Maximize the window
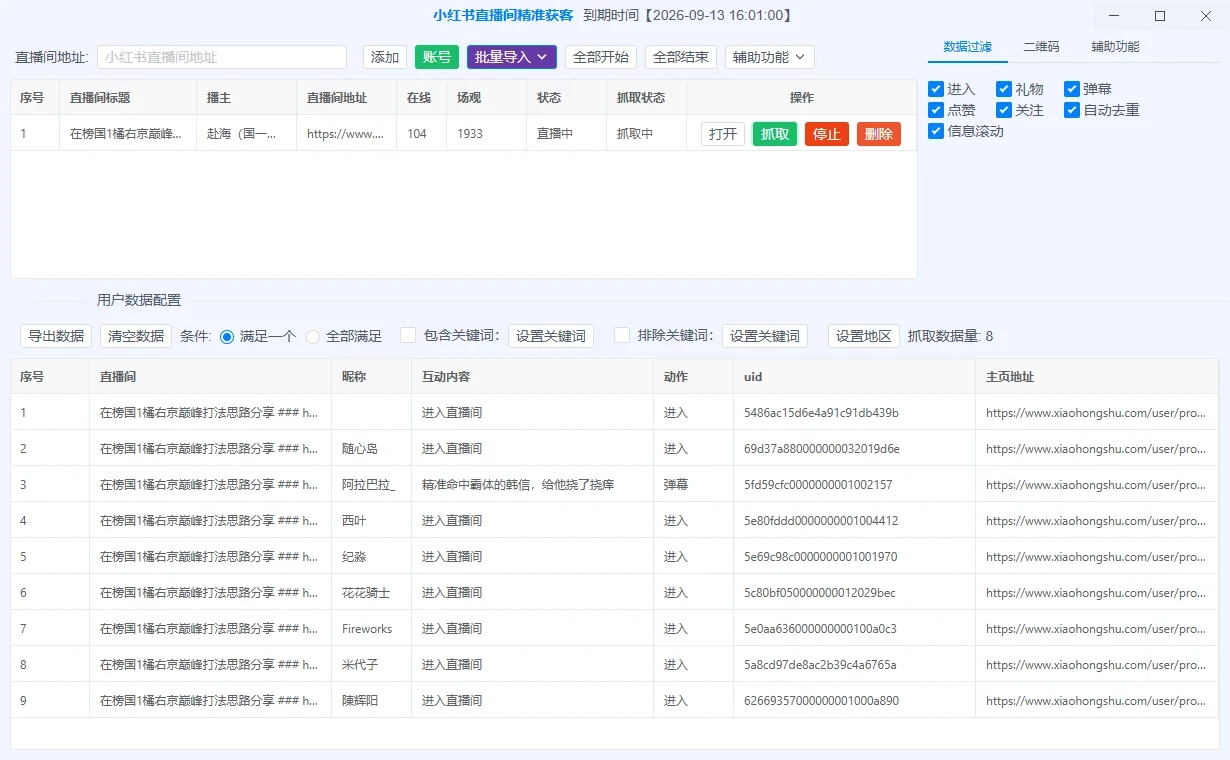 [x=1160, y=15]
